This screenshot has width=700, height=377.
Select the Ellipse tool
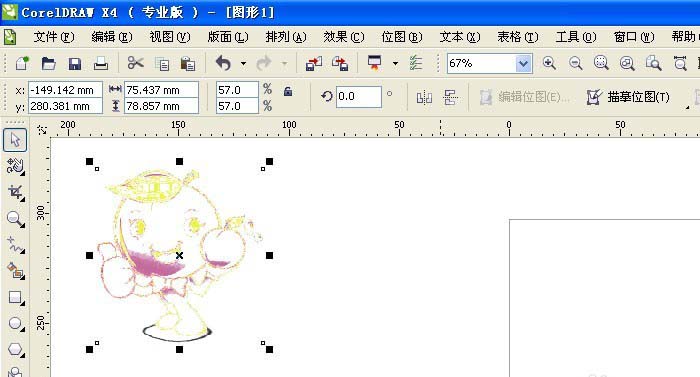coord(15,324)
